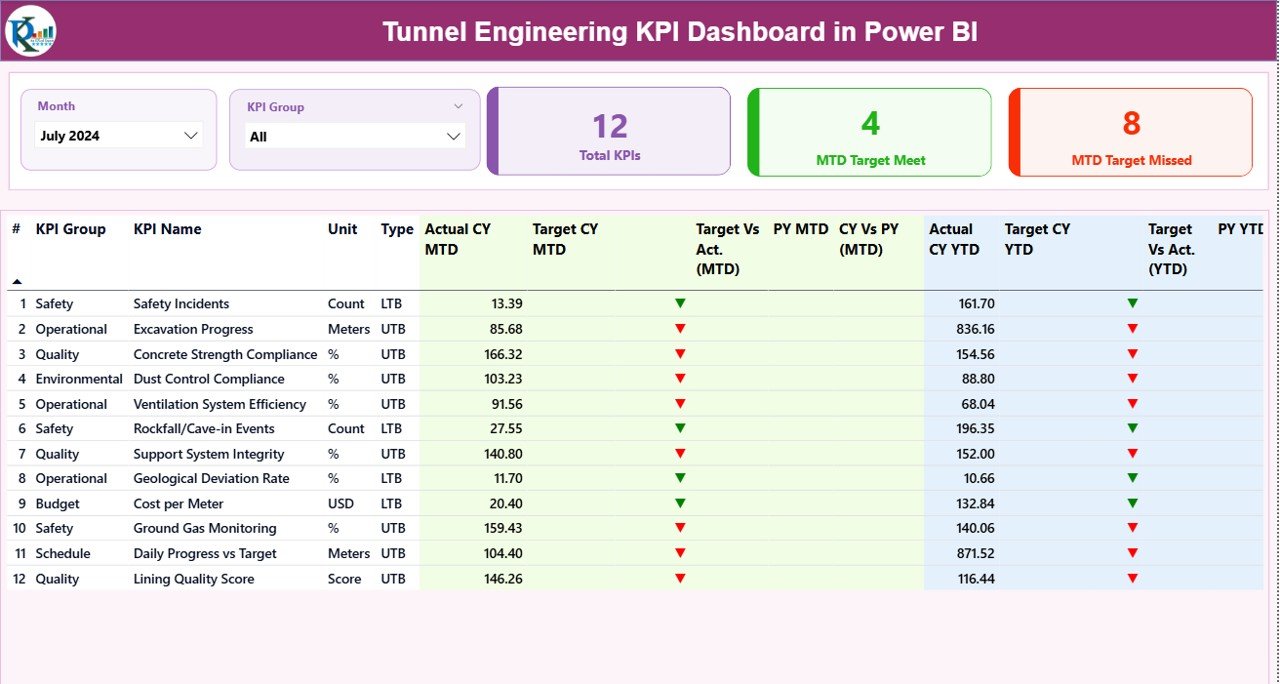Click the green indicator for Safety Incidents MTD
The height and width of the screenshot is (684, 1280).
(682, 303)
